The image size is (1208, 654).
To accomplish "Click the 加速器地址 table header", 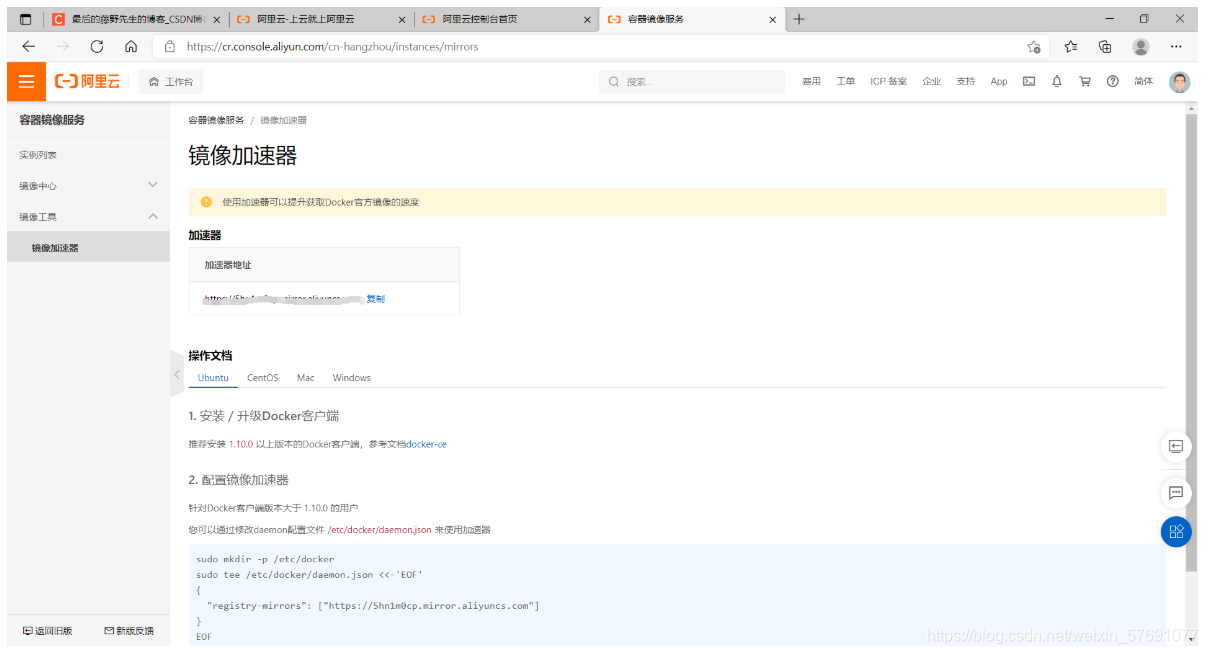I will tap(324, 265).
